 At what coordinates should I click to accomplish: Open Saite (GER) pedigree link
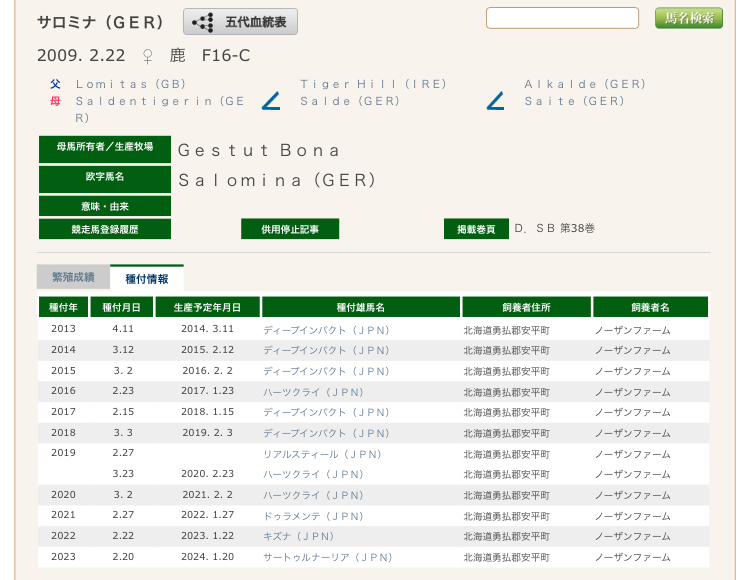click(574, 101)
